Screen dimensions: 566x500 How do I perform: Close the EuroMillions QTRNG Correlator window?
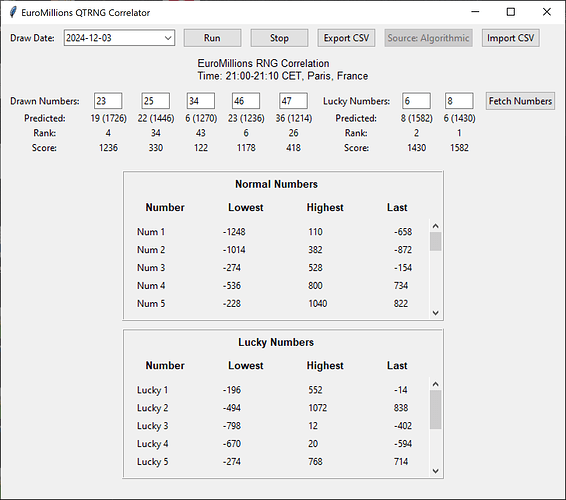pos(547,12)
